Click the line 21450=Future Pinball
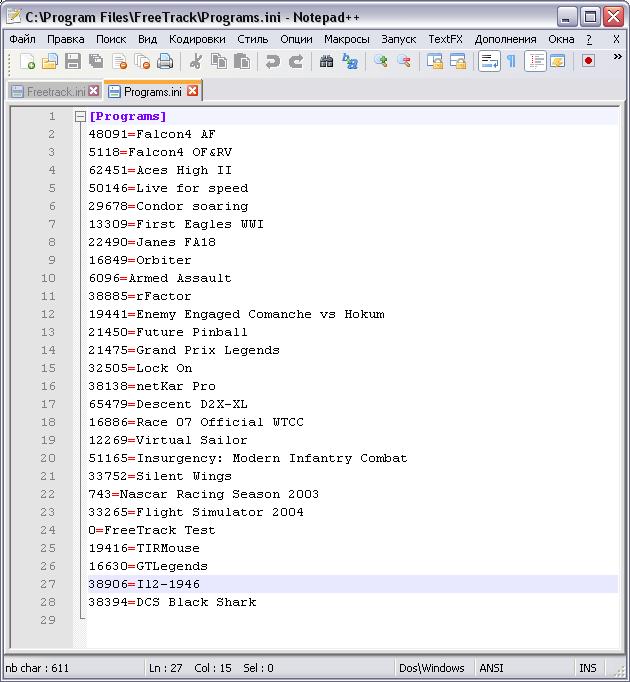Screen dimensions: 630x682 [x=168, y=332]
